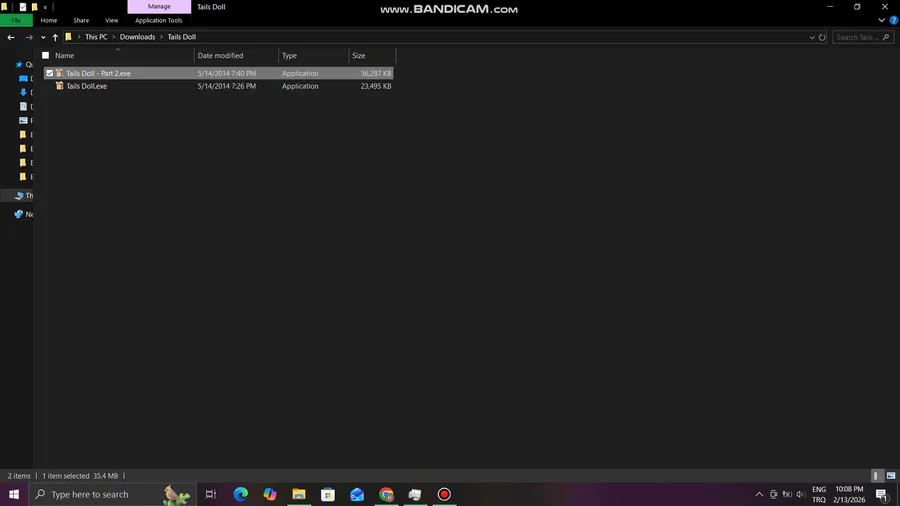Image resolution: width=900 pixels, height=506 pixels.
Task: Open the Customize Quick Access Toolbar dropdown
Action: click(x=45, y=7)
